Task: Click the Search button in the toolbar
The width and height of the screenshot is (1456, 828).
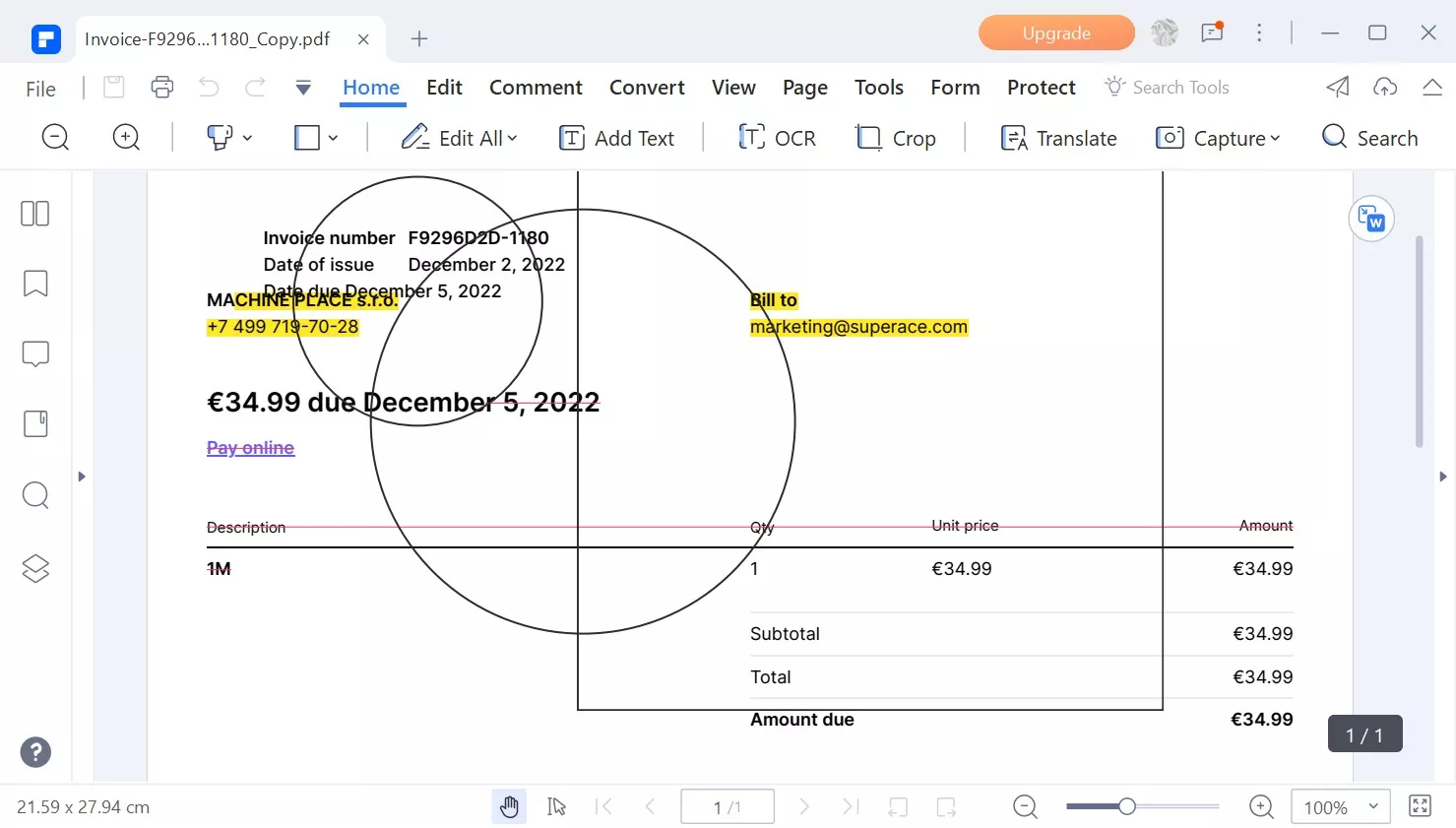Action: pyautogui.click(x=1369, y=138)
